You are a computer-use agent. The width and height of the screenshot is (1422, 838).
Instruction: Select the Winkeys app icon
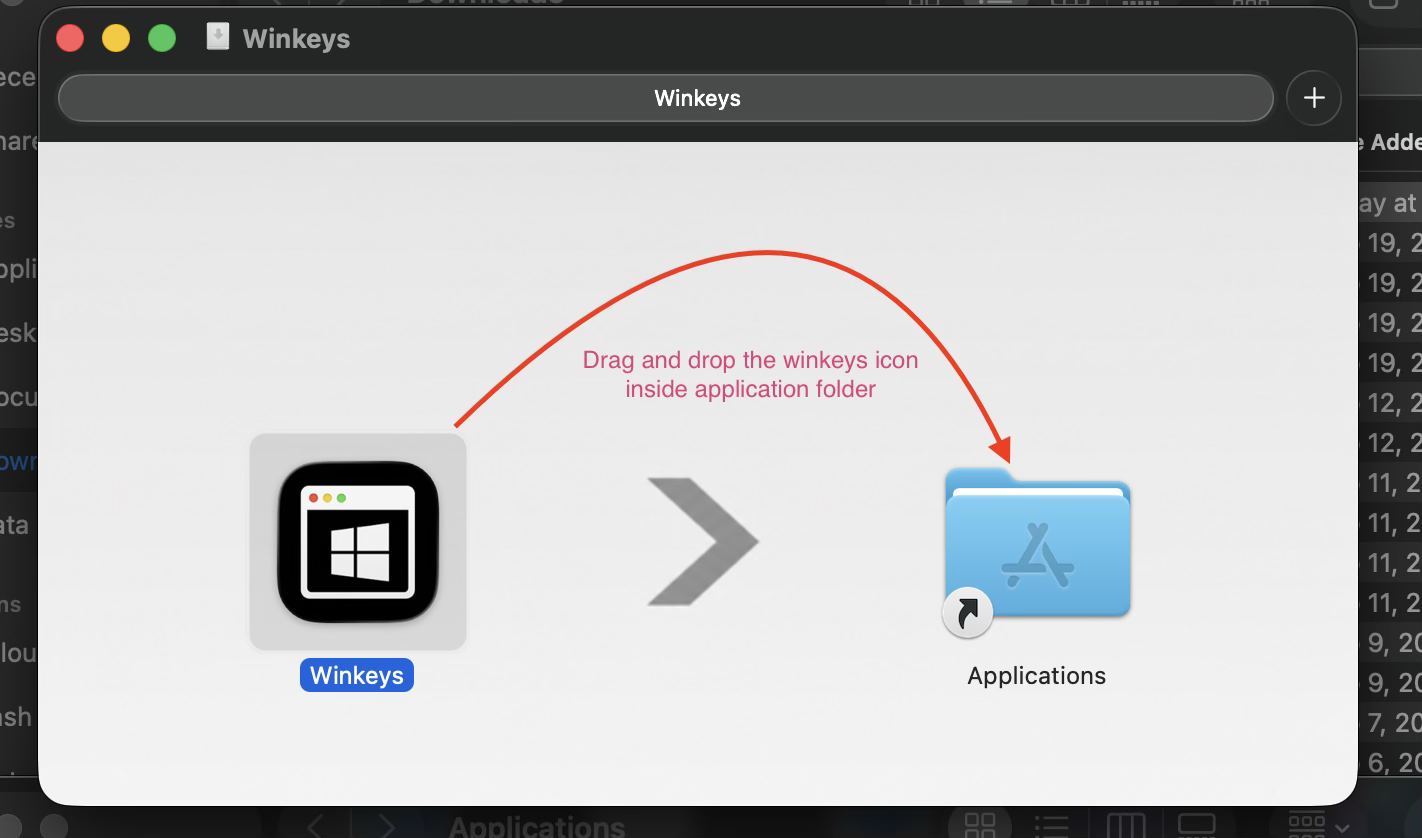pos(358,542)
